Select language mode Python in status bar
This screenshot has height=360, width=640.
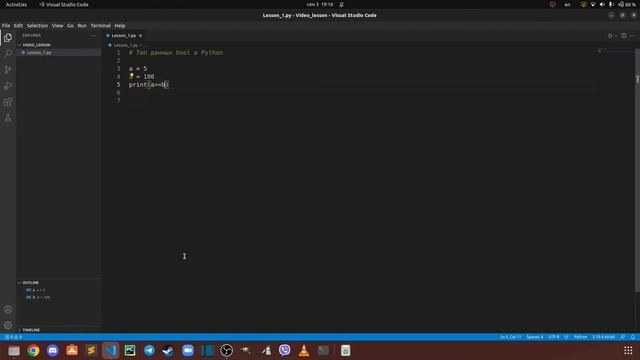click(x=580, y=337)
